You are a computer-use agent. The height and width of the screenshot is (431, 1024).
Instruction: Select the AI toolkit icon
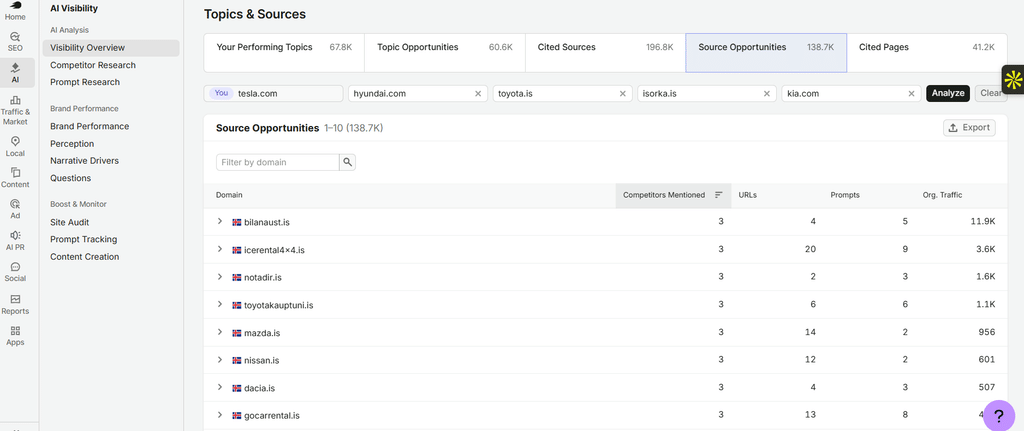click(15, 73)
